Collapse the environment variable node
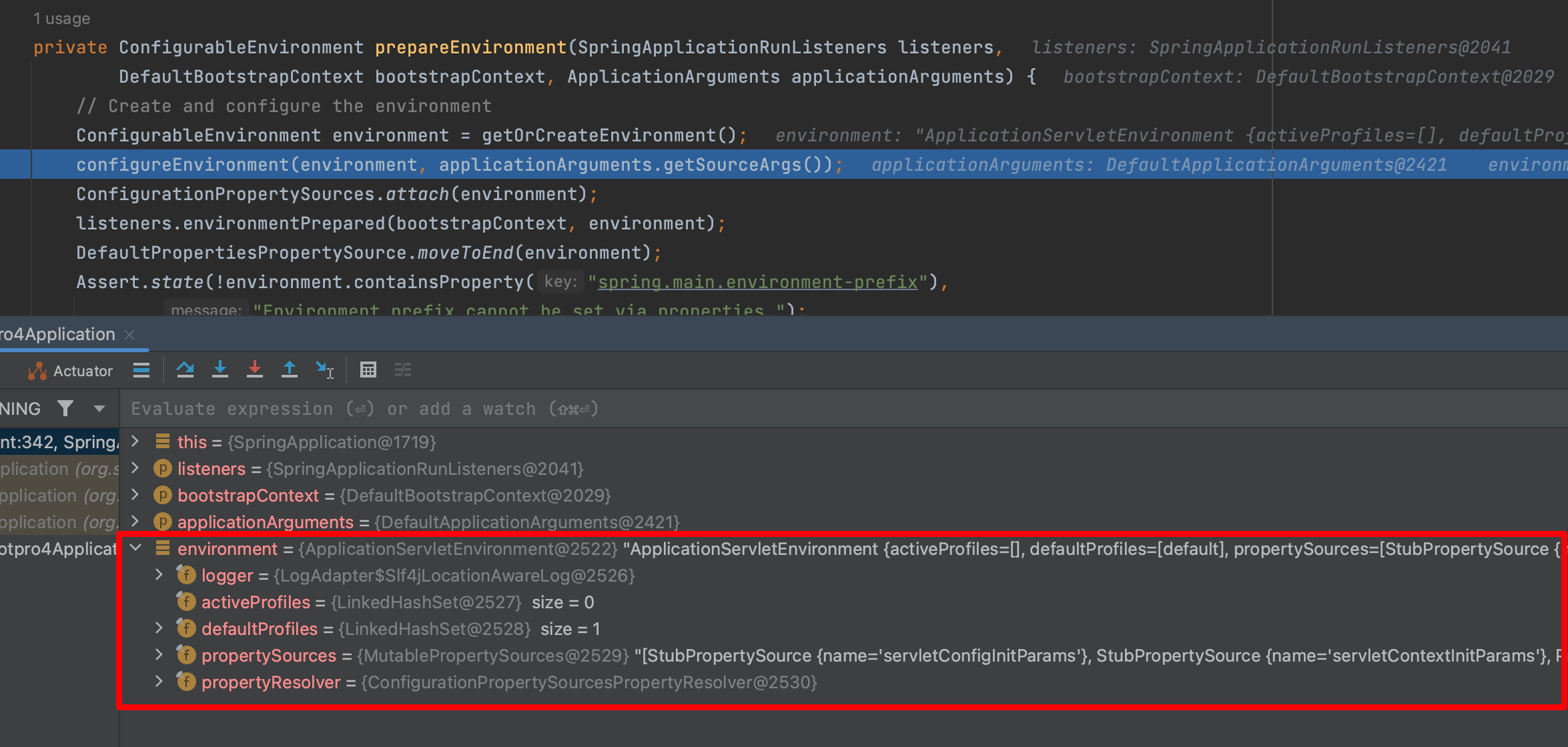The height and width of the screenshot is (747, 1568). pos(135,548)
